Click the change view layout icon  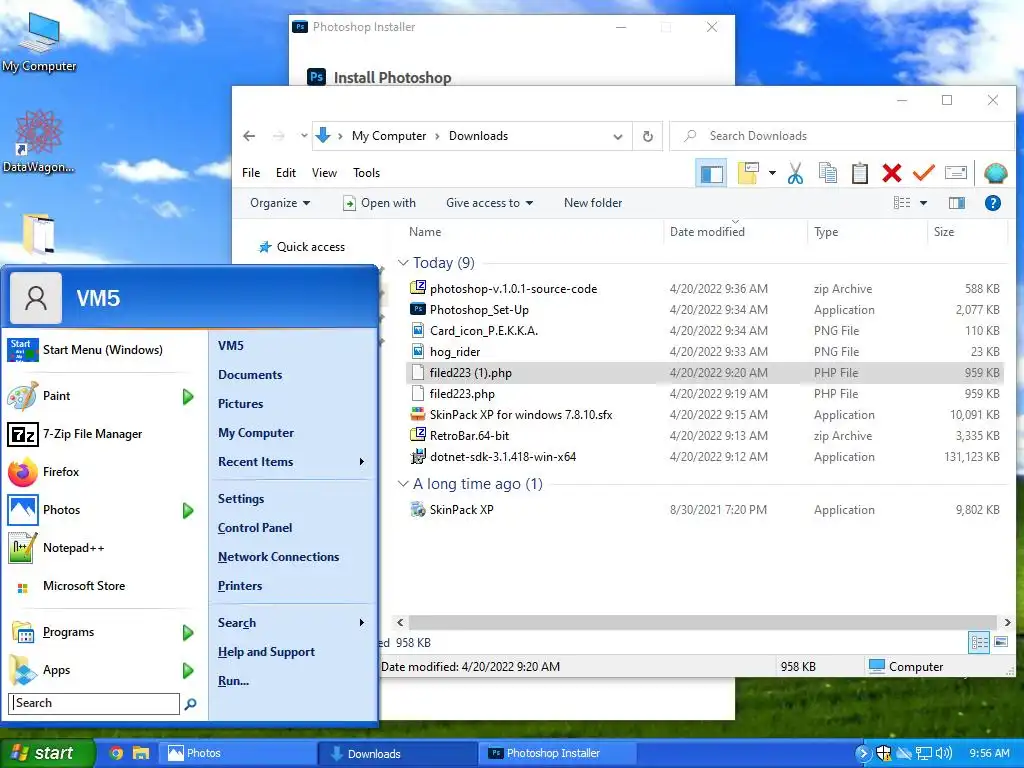tap(902, 203)
